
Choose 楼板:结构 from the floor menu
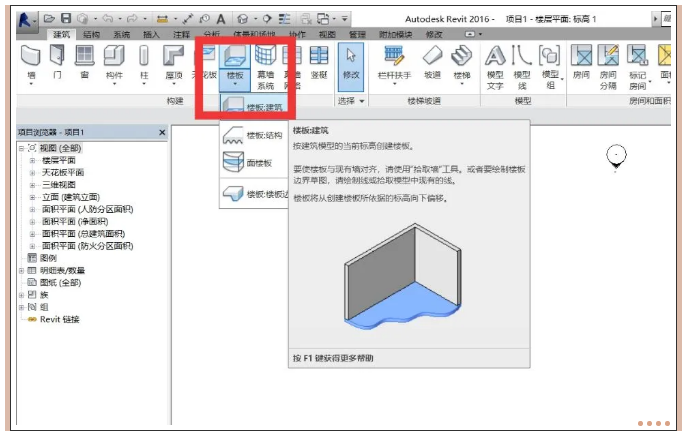(x=253, y=135)
